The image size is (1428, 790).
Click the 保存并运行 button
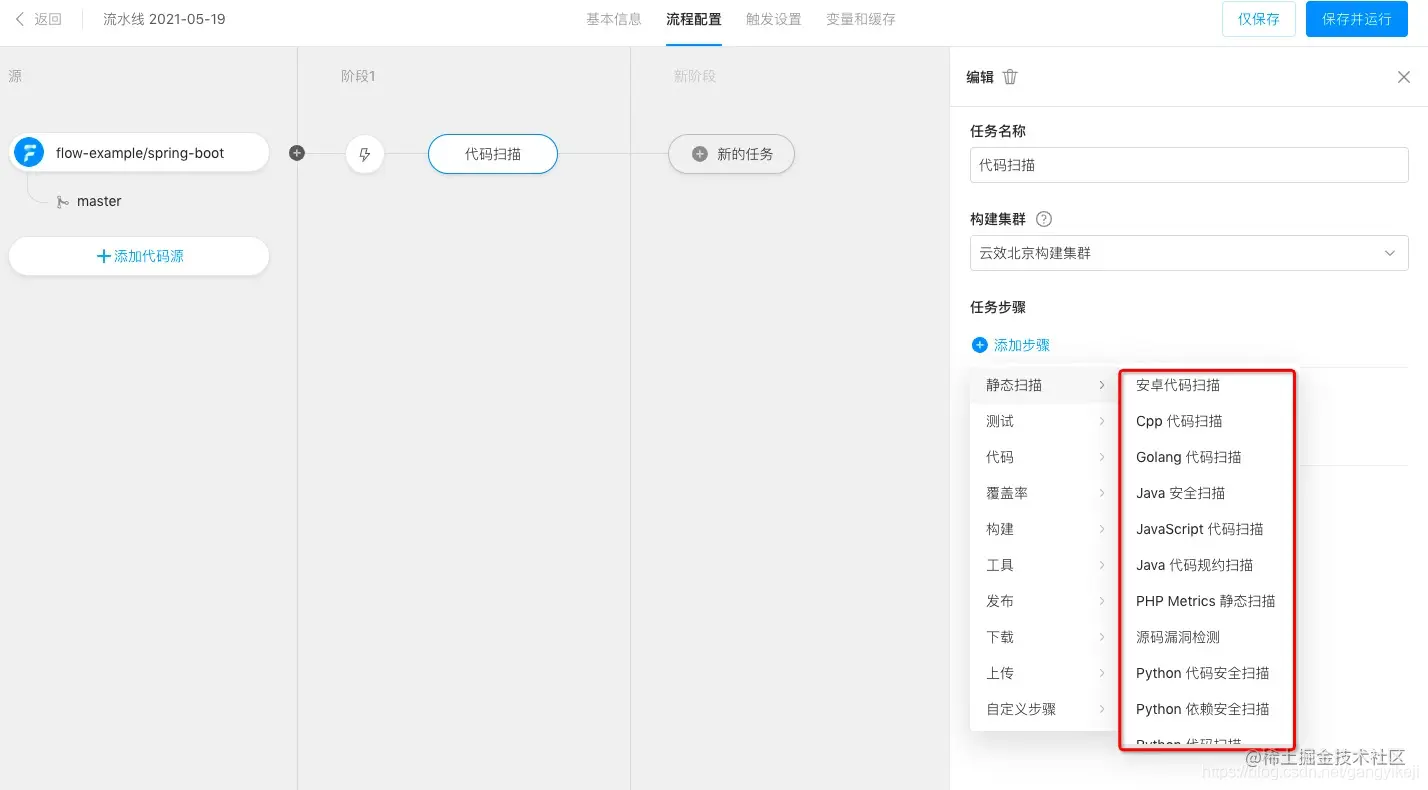[1356, 18]
